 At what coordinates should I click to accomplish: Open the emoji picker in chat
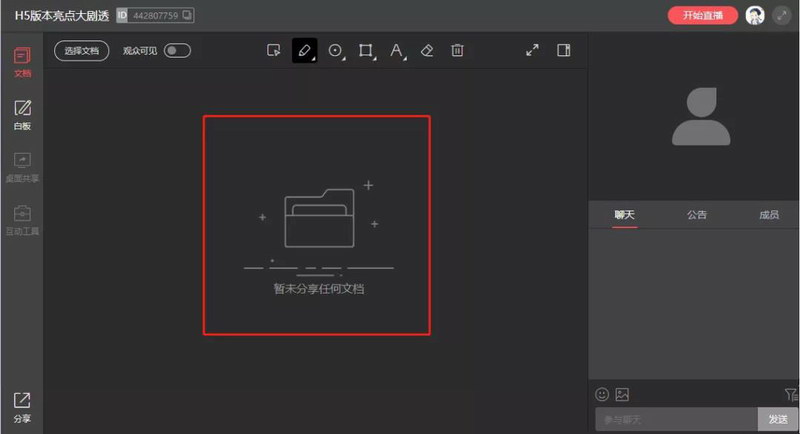pos(602,395)
